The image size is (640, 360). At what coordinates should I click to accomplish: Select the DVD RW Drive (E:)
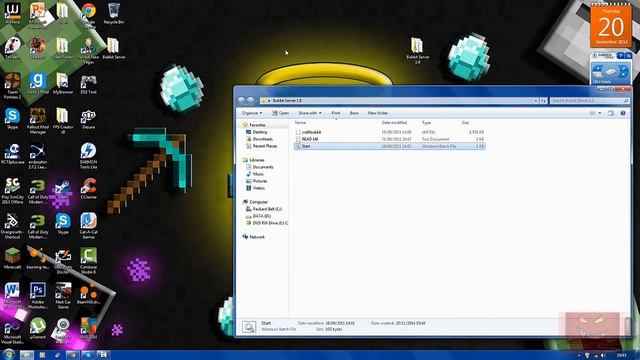coord(267,223)
